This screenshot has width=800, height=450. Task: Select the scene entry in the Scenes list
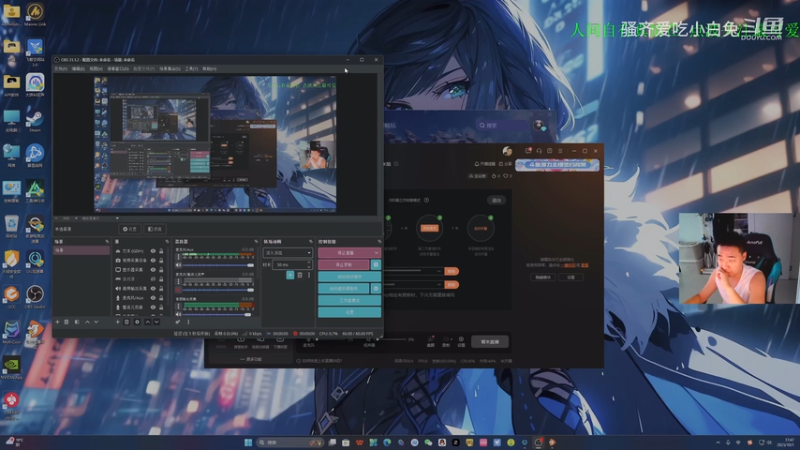82,251
